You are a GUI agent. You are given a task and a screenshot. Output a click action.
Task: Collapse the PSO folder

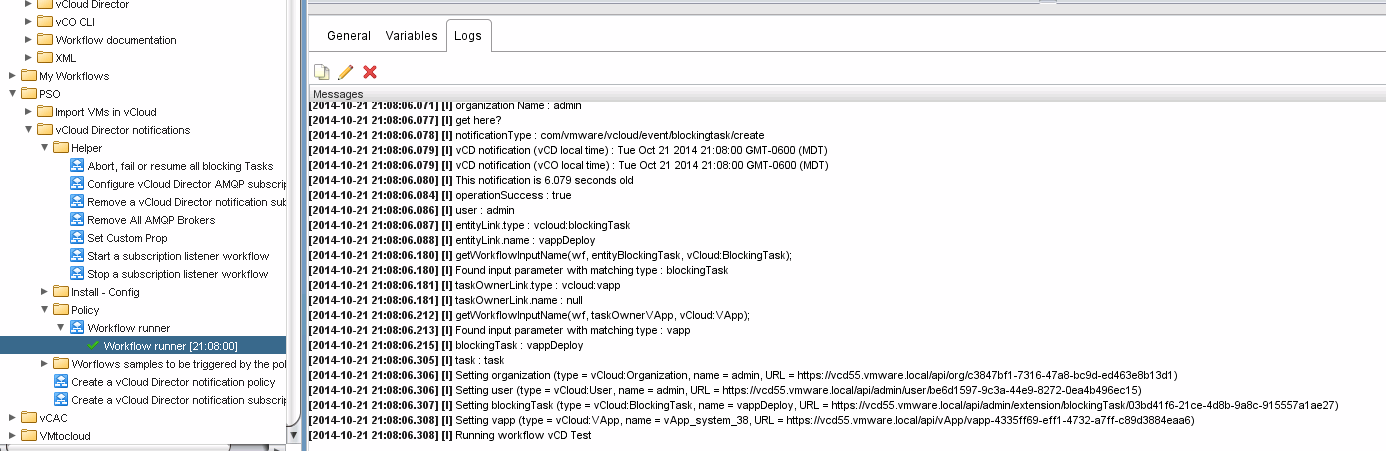(12, 94)
